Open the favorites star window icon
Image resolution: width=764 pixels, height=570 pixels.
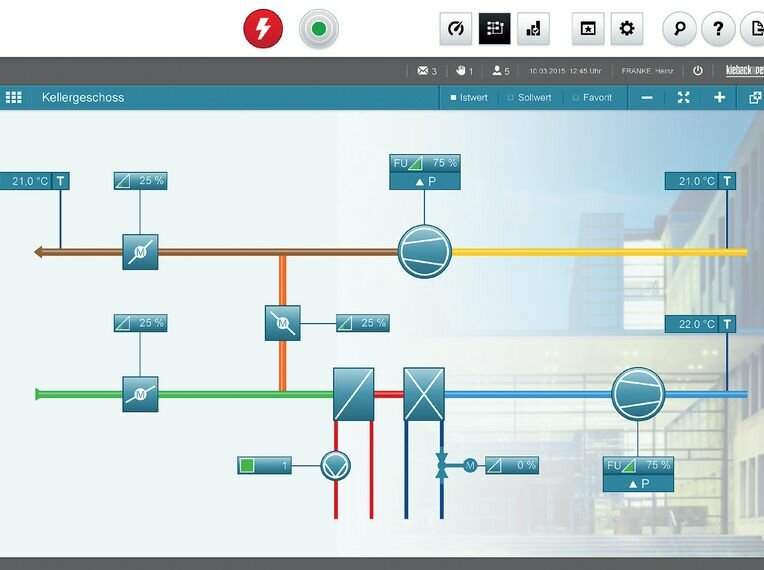click(588, 29)
